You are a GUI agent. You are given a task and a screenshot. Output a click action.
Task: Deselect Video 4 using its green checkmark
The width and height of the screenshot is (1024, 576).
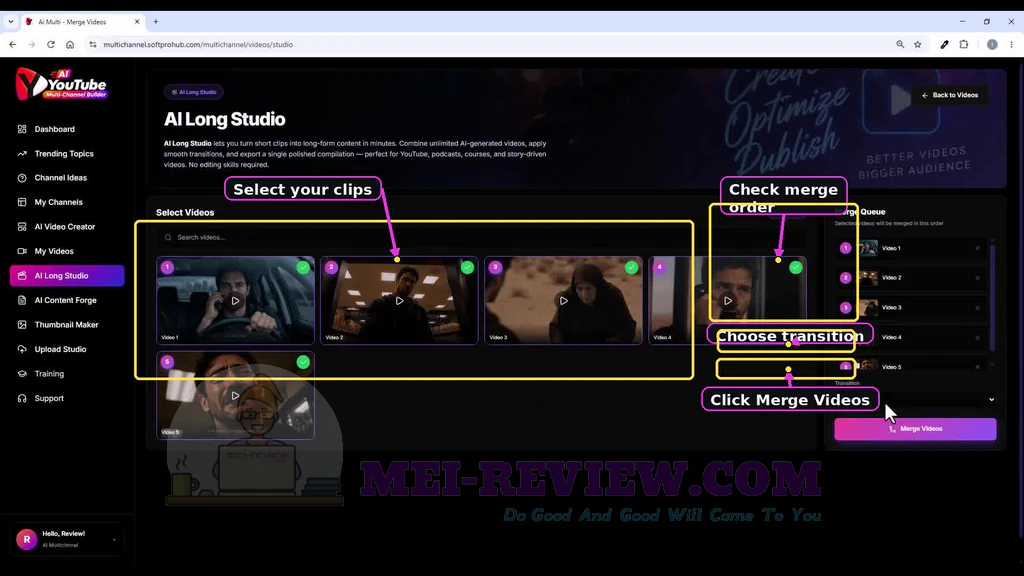[795, 267]
